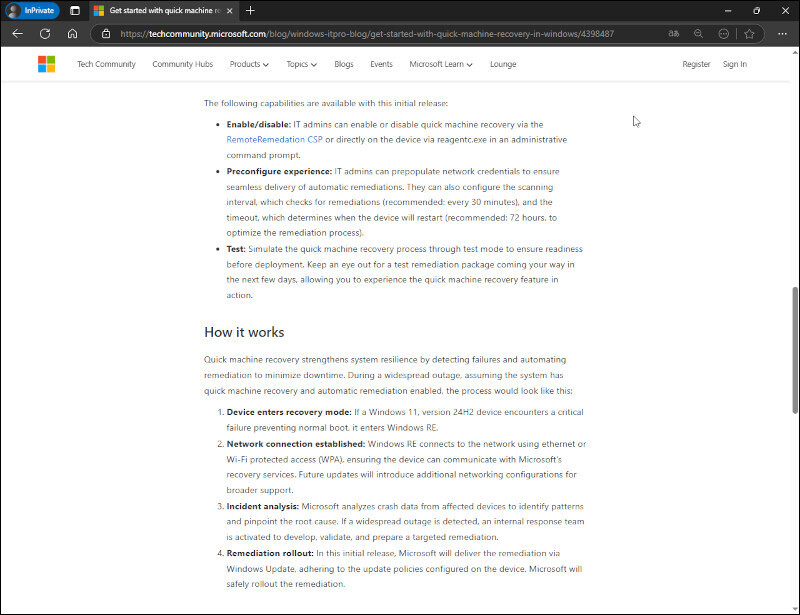
Task: Open the Settings and more menu
Action: [x=782, y=34]
